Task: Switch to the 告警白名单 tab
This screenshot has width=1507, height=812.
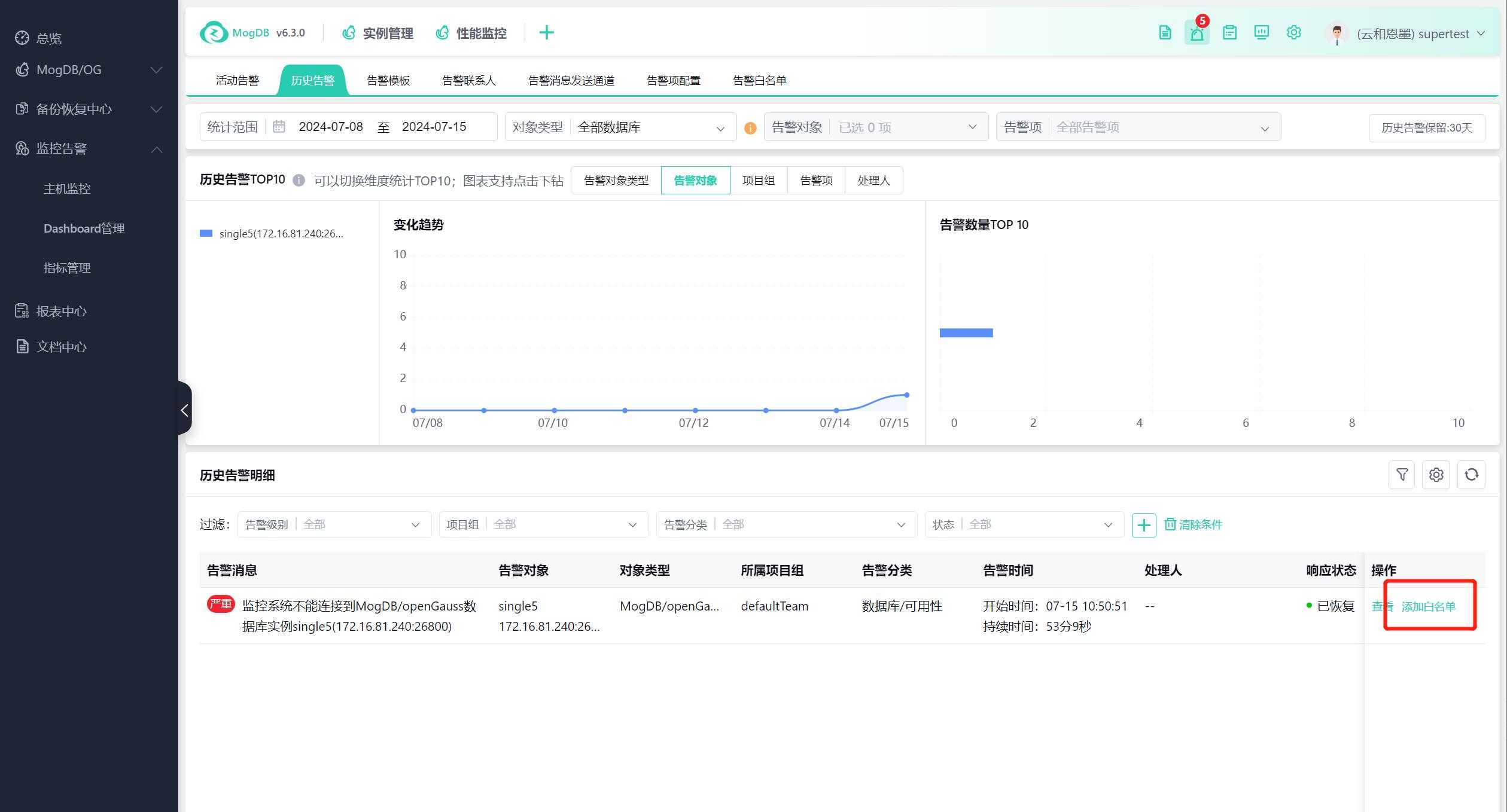Action: [x=760, y=80]
